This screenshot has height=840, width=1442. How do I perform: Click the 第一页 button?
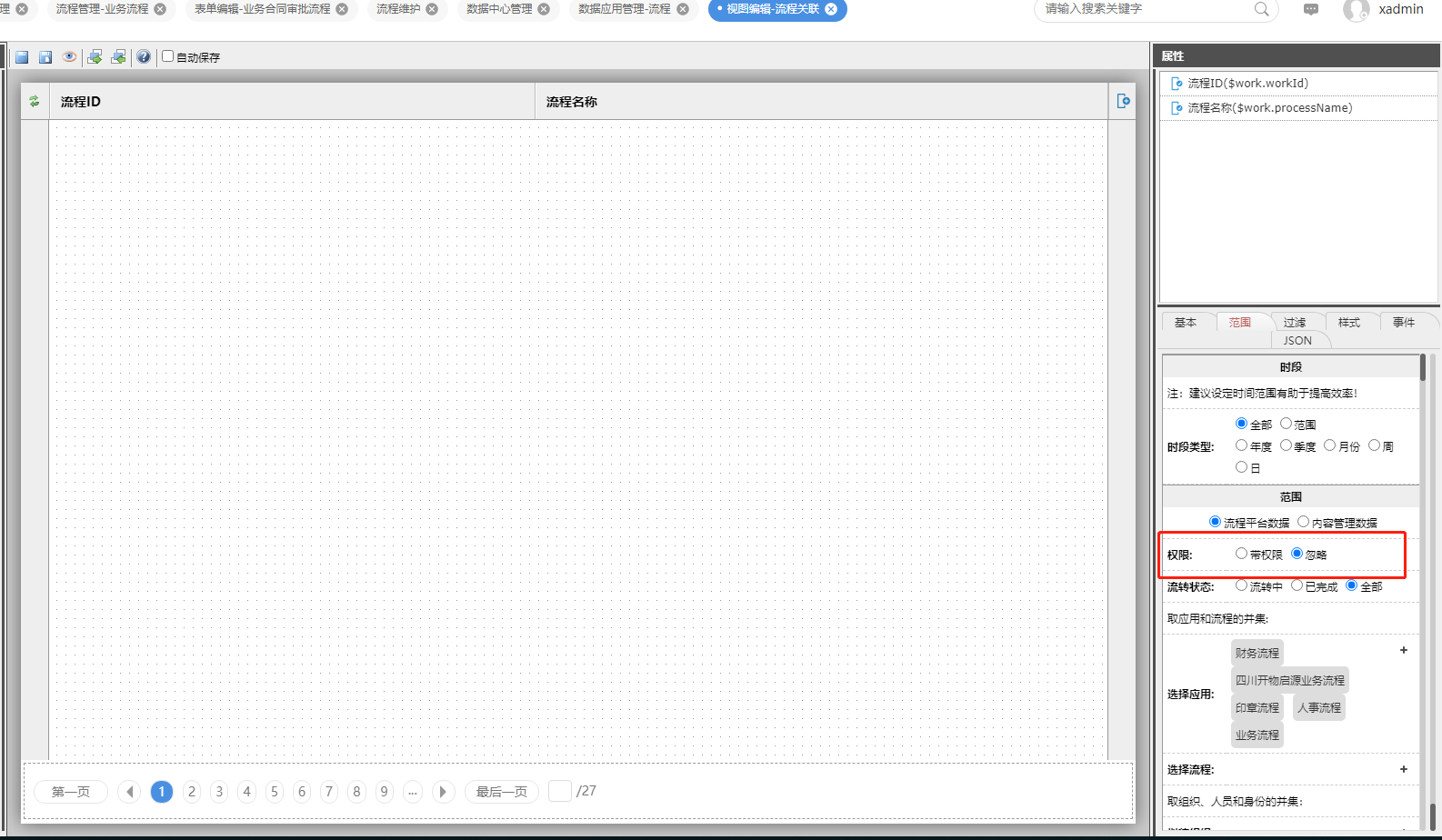pos(71,792)
